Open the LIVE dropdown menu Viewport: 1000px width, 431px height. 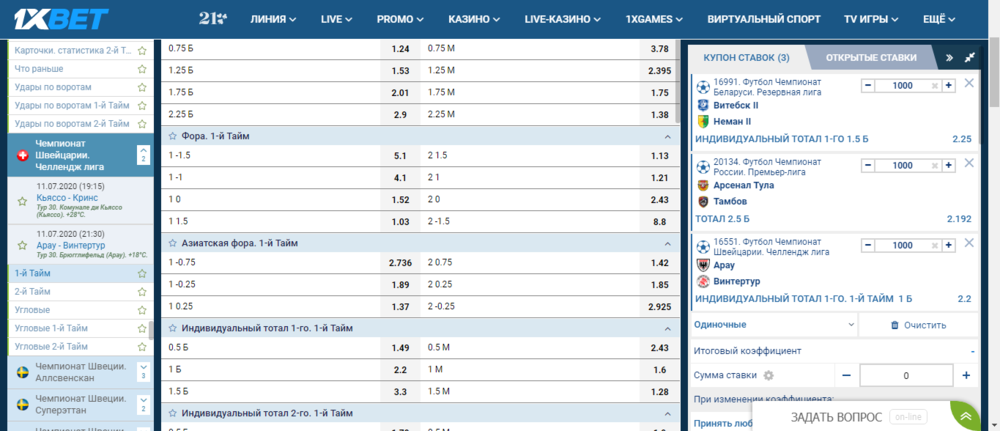click(337, 19)
